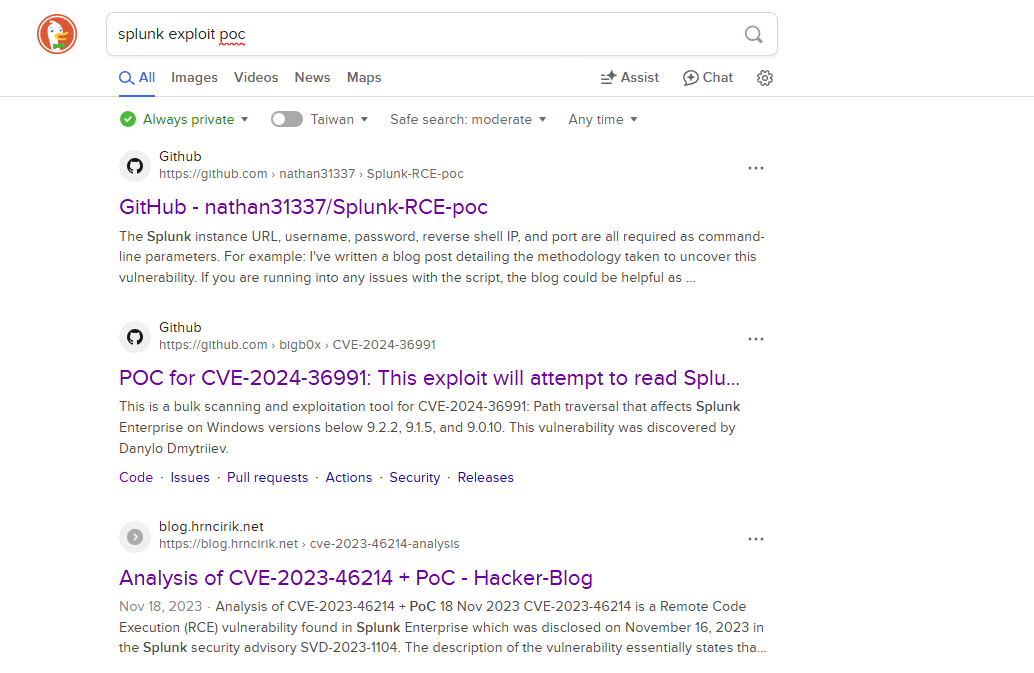Screen dimensions: 1034x673
Task: Open three-dot menu for CVE-2024-36991 result
Action: point(755,339)
